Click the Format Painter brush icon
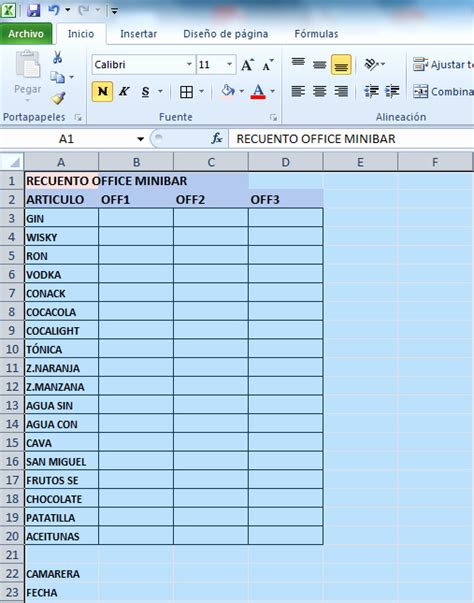The width and height of the screenshot is (474, 603). pyautogui.click(x=58, y=98)
